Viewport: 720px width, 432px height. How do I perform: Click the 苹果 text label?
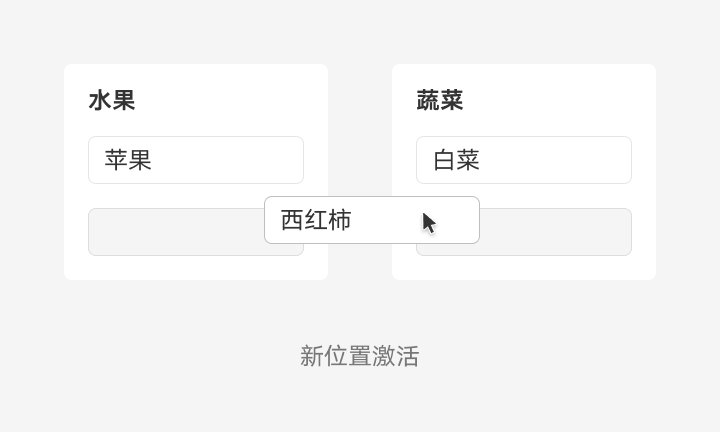coord(128,160)
